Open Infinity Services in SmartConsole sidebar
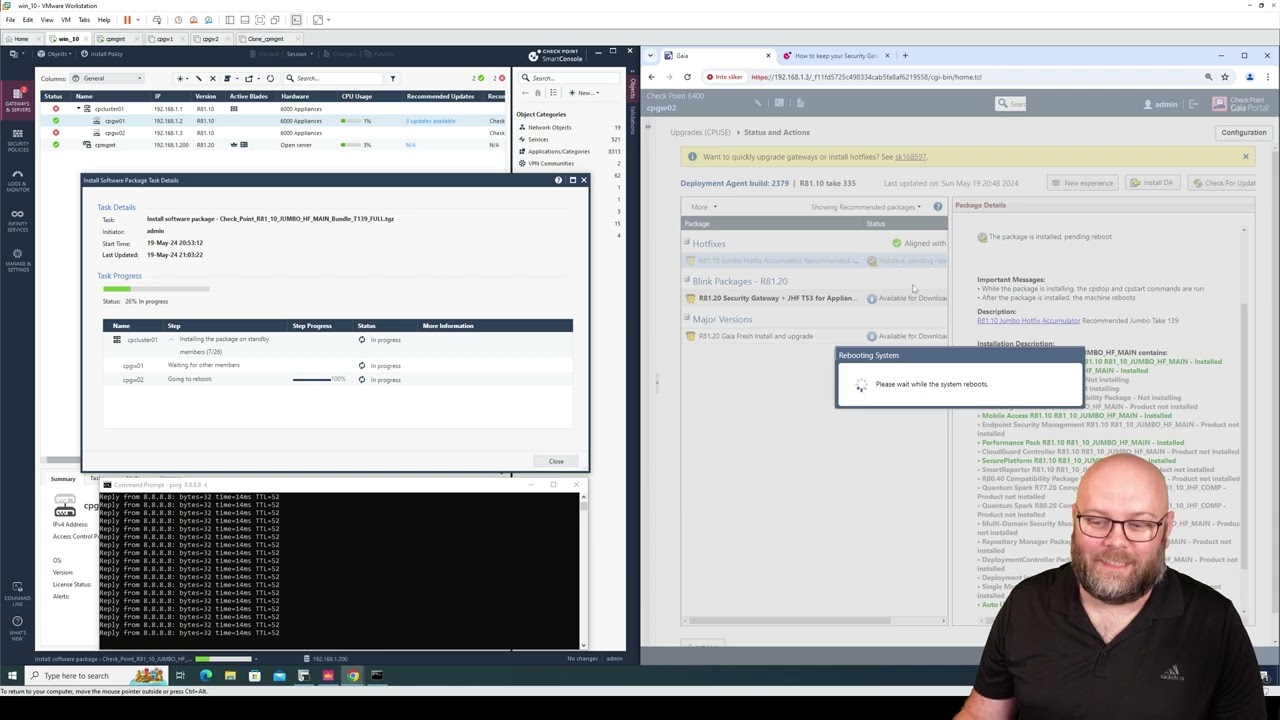The image size is (1280, 720). (17, 220)
